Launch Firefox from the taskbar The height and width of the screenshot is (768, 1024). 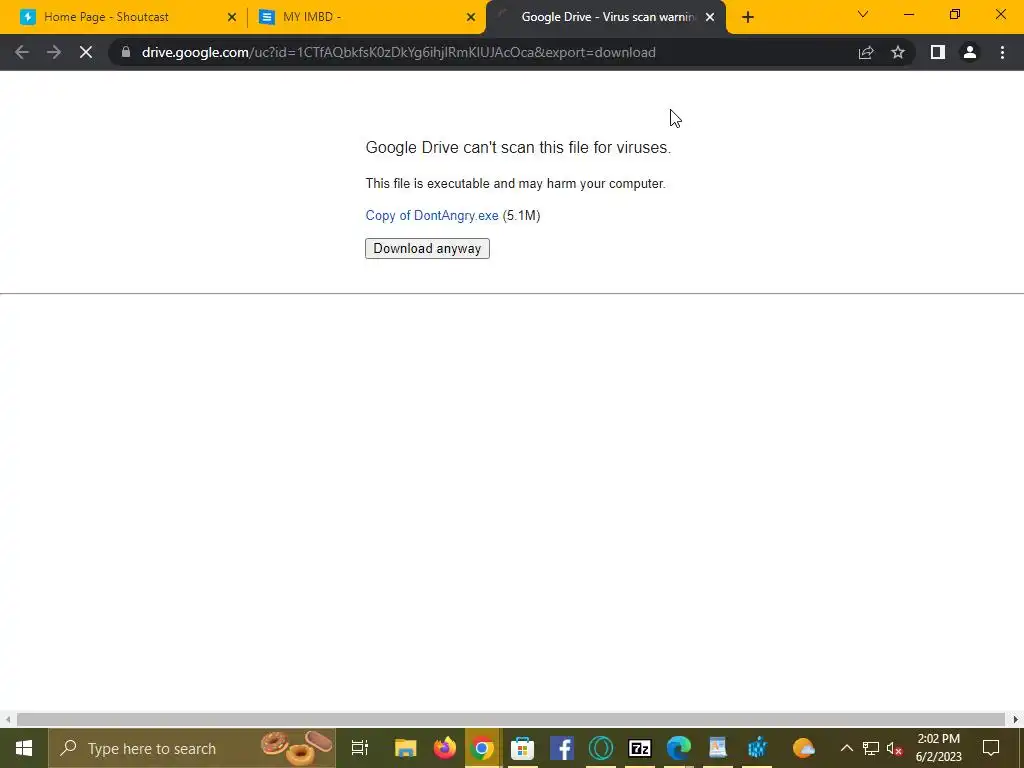pos(444,748)
